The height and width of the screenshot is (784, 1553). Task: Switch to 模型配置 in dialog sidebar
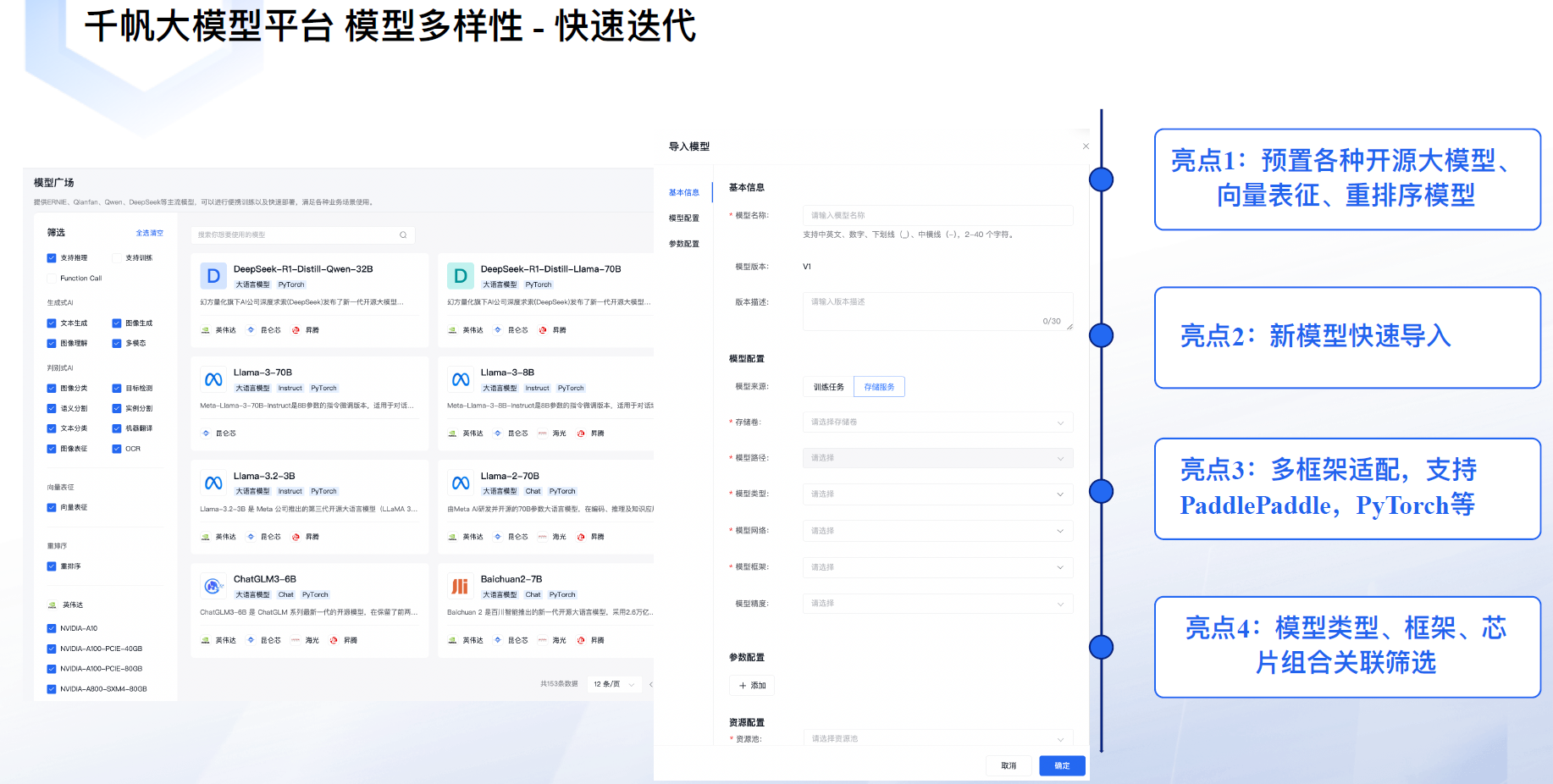click(684, 218)
